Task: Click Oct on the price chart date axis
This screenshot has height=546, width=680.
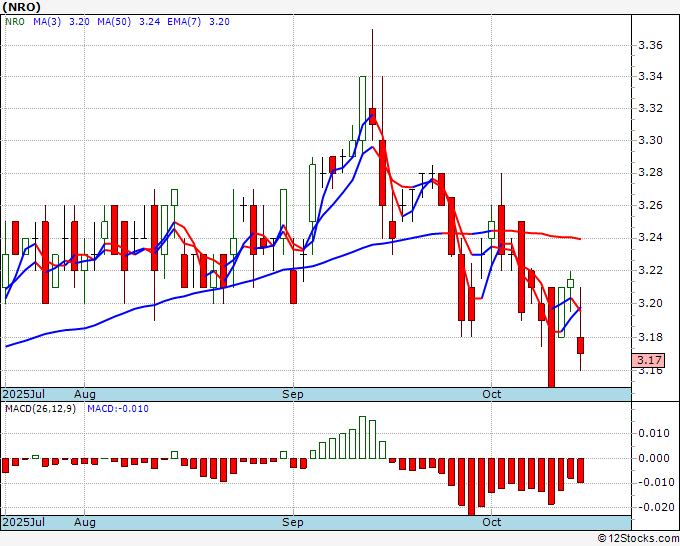Action: pos(492,394)
